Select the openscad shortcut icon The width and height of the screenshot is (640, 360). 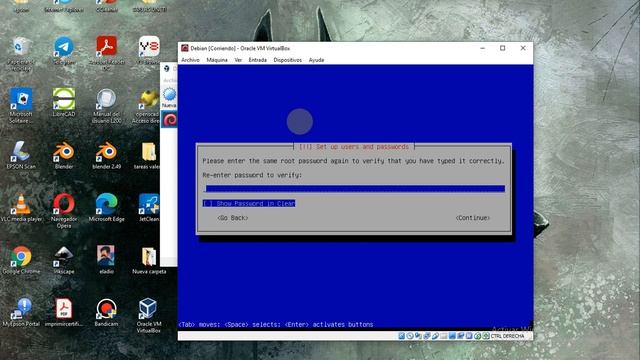pyautogui.click(x=148, y=105)
